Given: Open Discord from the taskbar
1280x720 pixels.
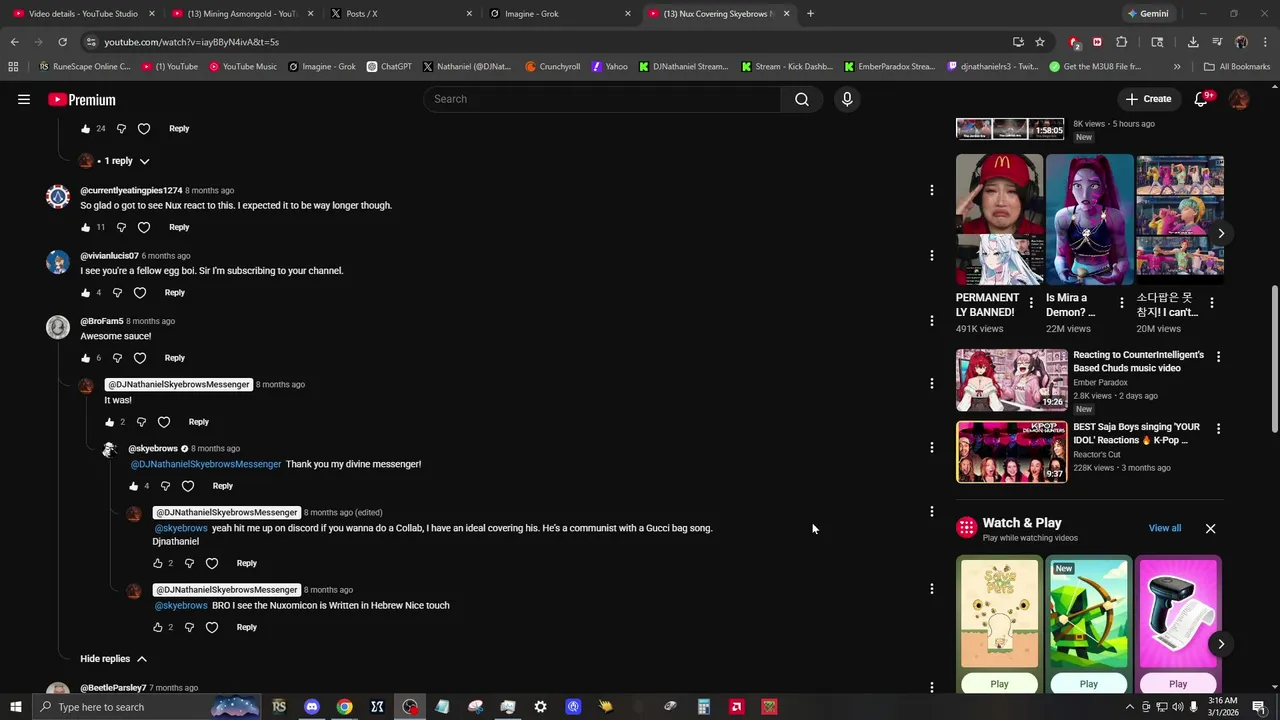Looking at the screenshot, I should [x=311, y=707].
